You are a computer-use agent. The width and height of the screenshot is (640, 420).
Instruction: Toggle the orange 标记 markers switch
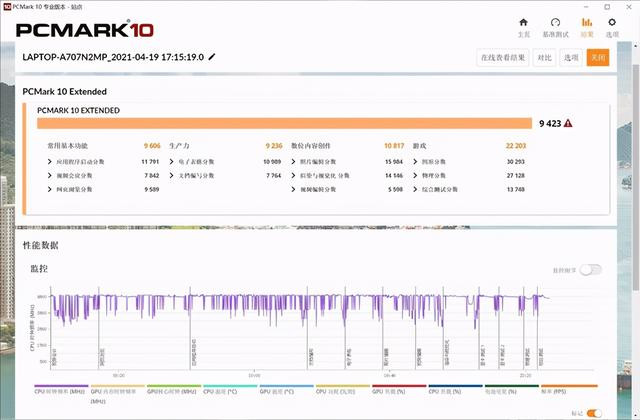594,413
